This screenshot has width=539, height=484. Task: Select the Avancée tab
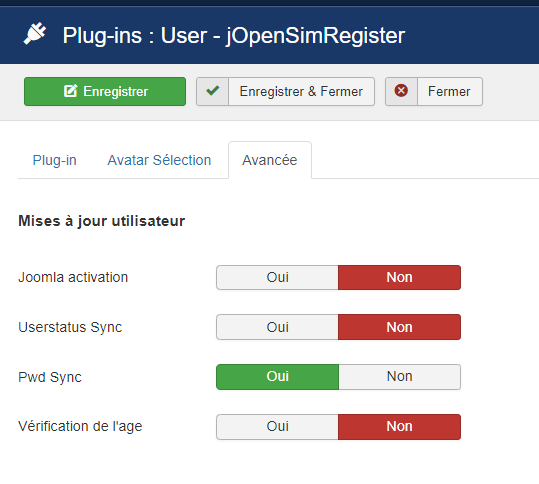(270, 160)
